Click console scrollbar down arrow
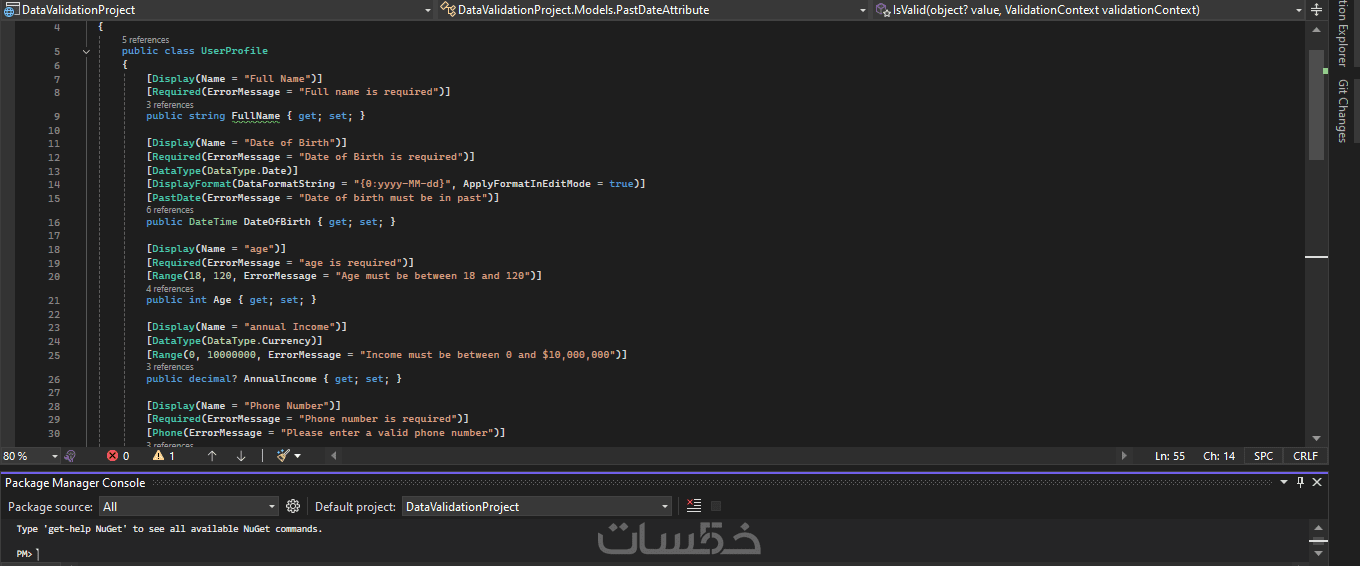Image resolution: width=1360 pixels, height=566 pixels. click(x=1319, y=552)
